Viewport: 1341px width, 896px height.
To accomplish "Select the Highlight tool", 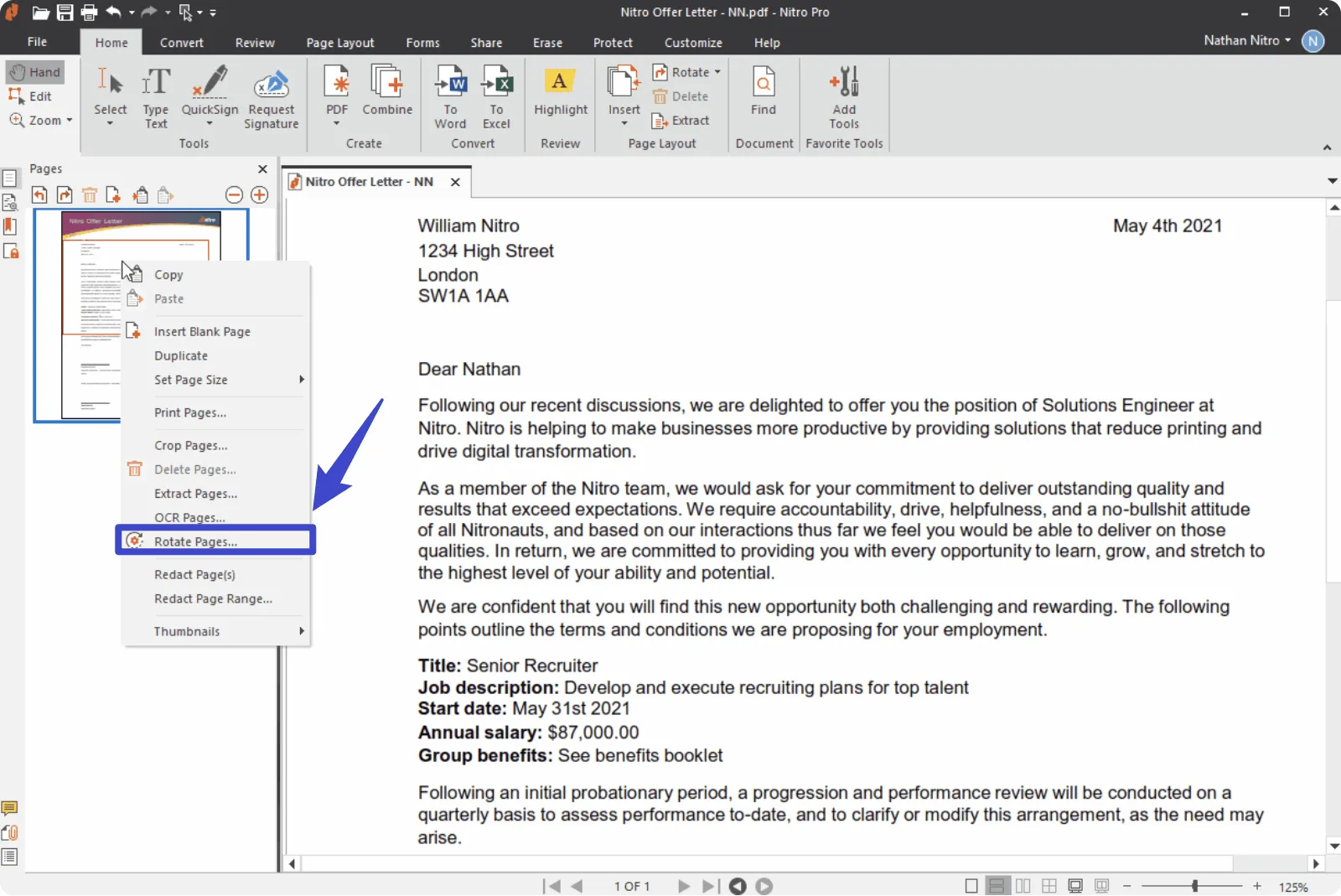I will [x=560, y=95].
